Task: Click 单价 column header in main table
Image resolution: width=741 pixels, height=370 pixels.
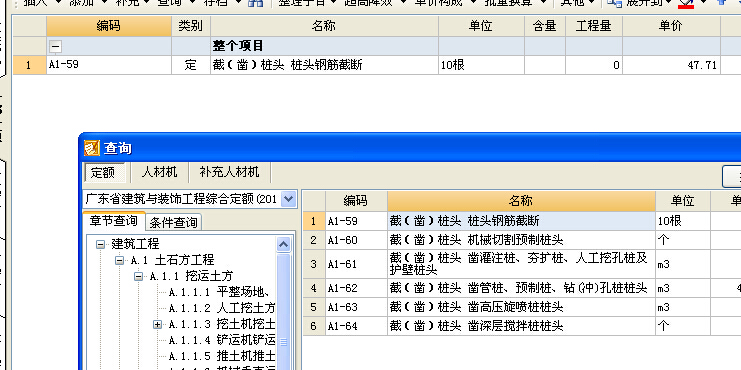Action: coord(671,26)
